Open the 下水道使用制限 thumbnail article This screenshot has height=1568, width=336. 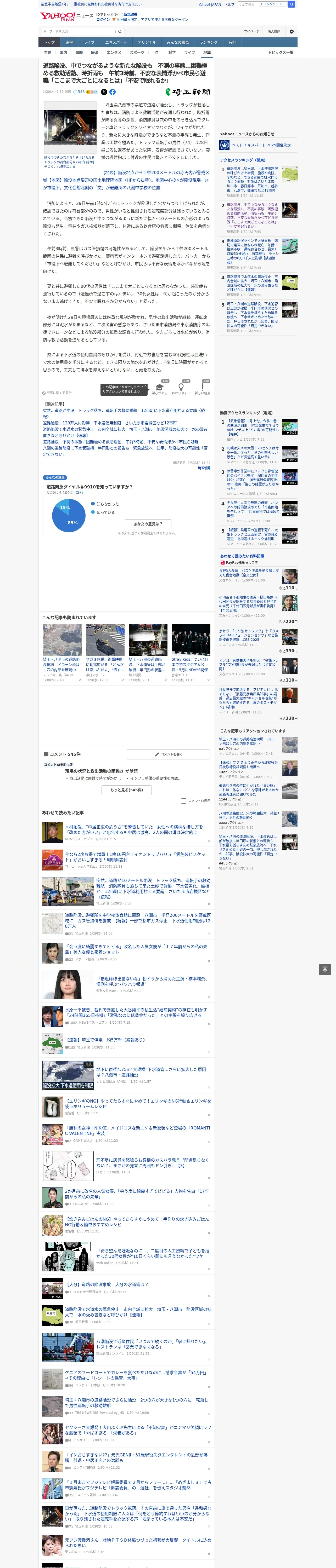tap(68, 1076)
